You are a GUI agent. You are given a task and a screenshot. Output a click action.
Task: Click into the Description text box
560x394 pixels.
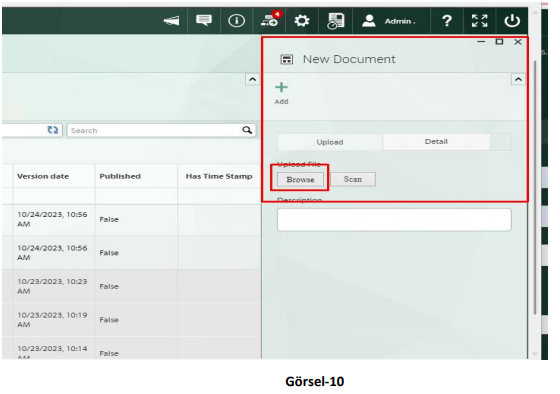pyautogui.click(x=394, y=219)
